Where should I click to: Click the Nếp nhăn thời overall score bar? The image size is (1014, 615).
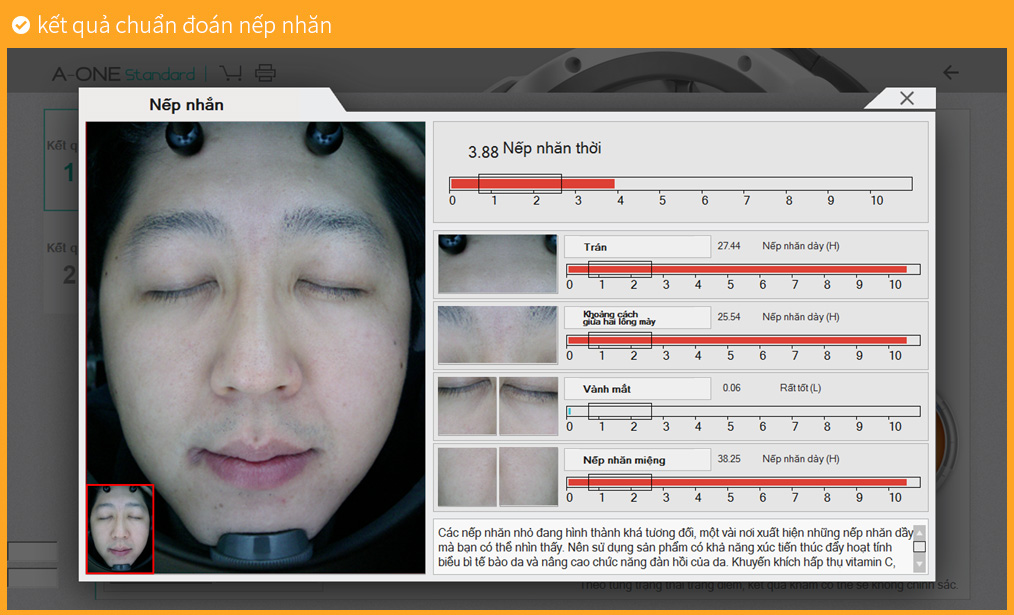[680, 184]
